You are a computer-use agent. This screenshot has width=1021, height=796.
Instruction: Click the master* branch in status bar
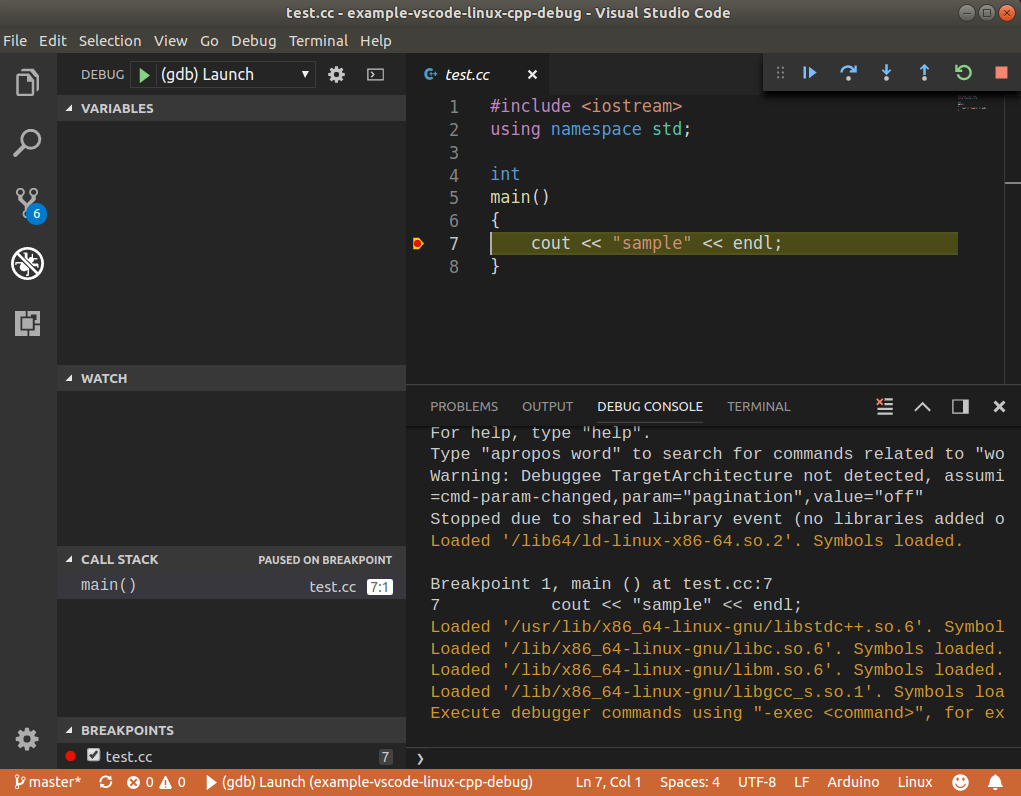[48, 782]
